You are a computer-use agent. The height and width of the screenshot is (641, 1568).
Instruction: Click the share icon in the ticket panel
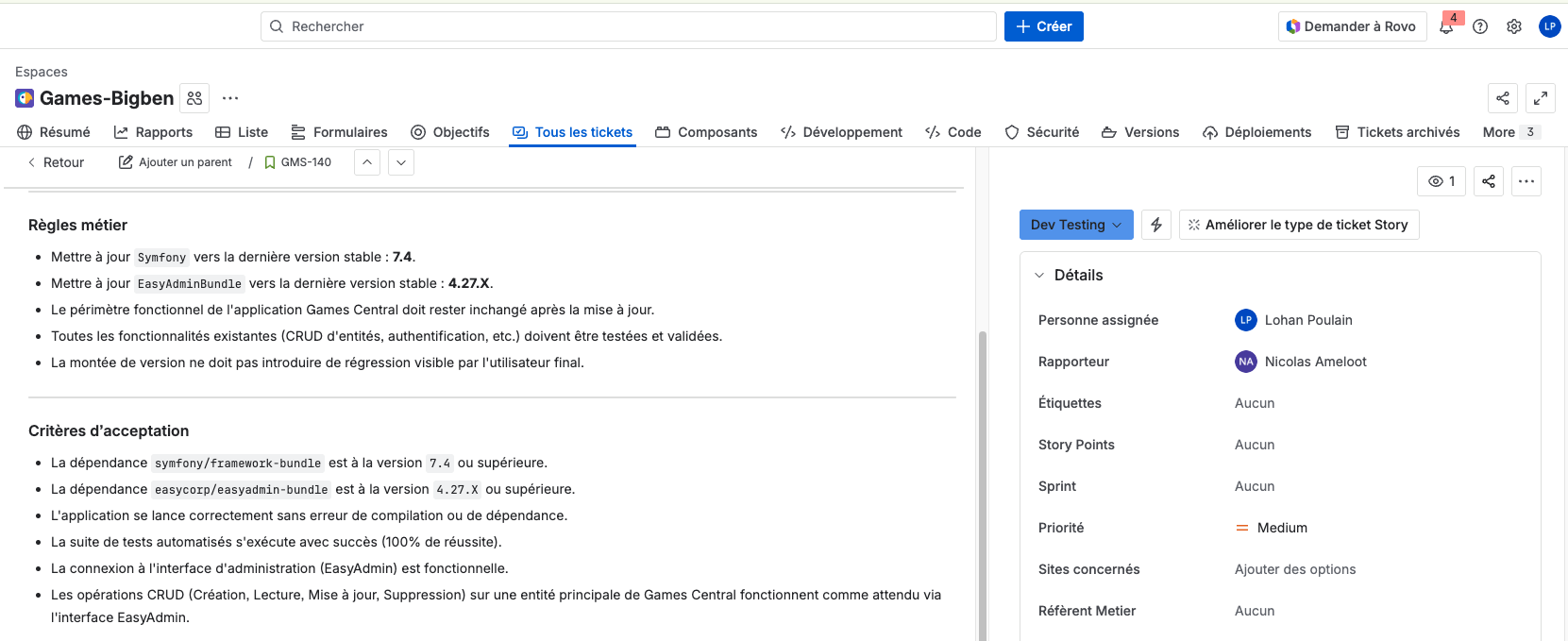(1489, 181)
